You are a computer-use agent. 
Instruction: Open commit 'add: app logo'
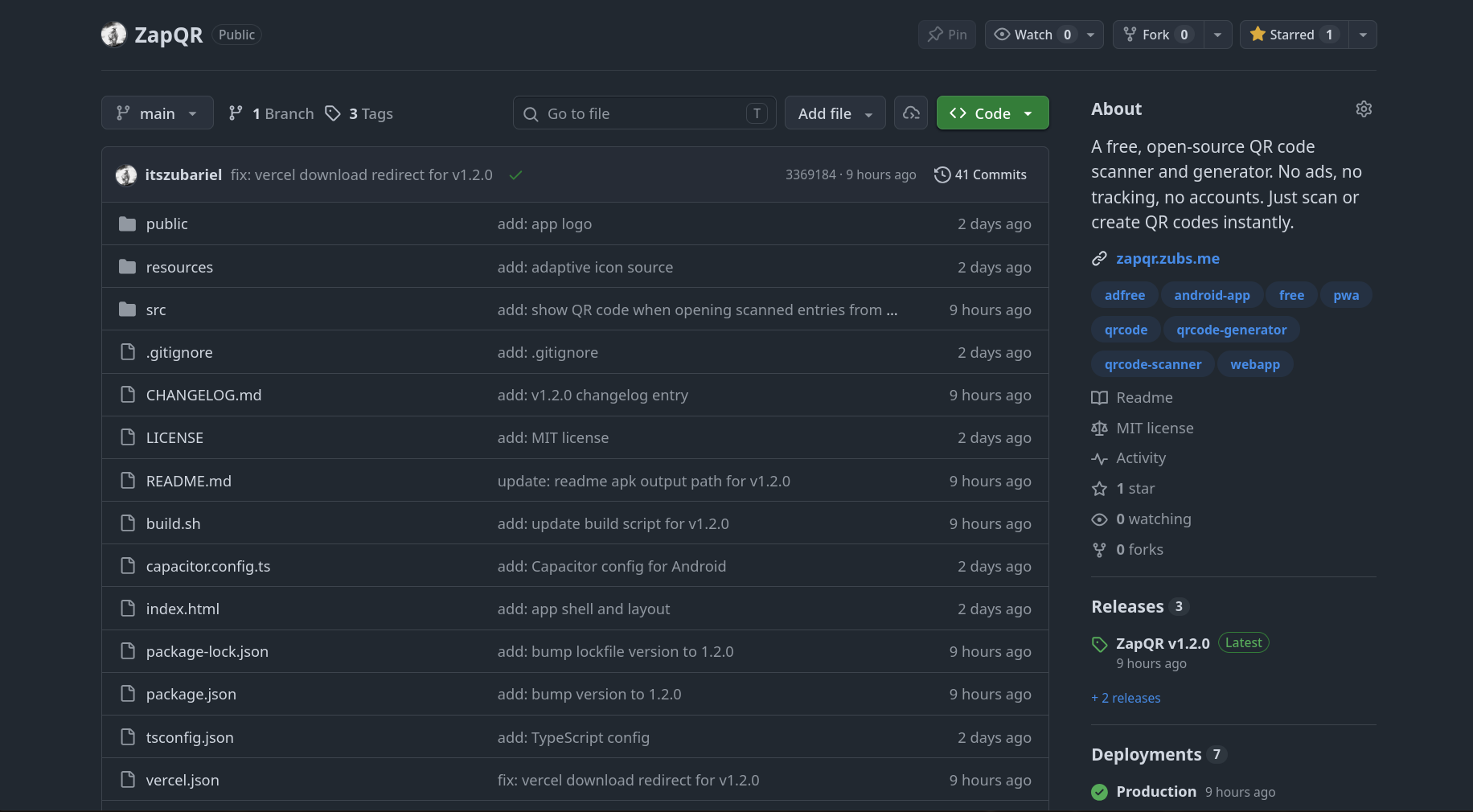point(544,224)
